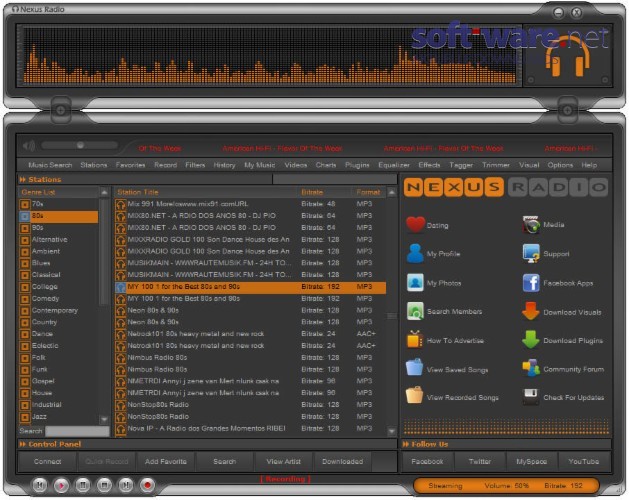Open My Profile person icon
The width and height of the screenshot is (629, 500).
[415, 254]
